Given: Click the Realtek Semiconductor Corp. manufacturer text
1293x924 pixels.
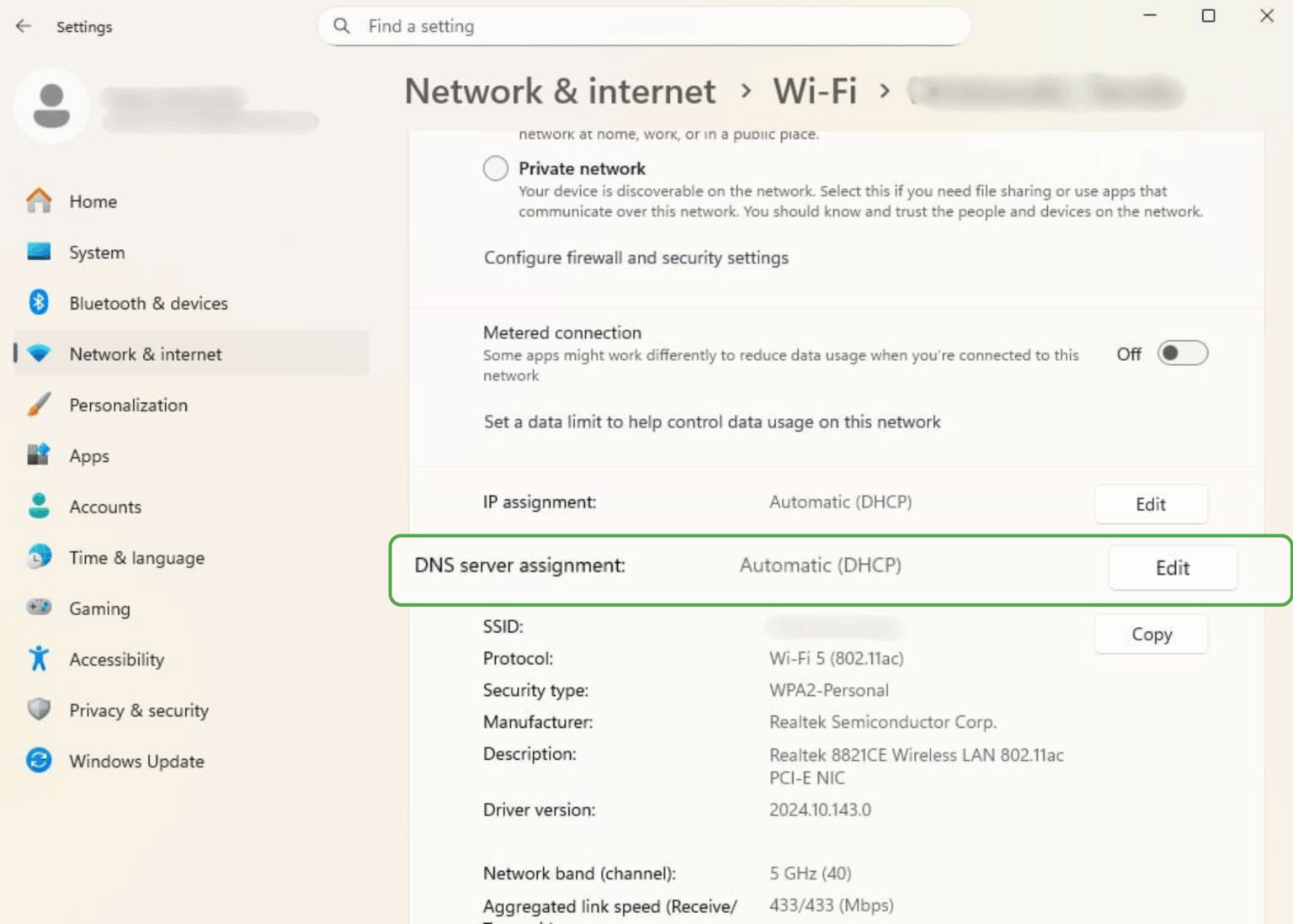Looking at the screenshot, I should click(x=882, y=722).
